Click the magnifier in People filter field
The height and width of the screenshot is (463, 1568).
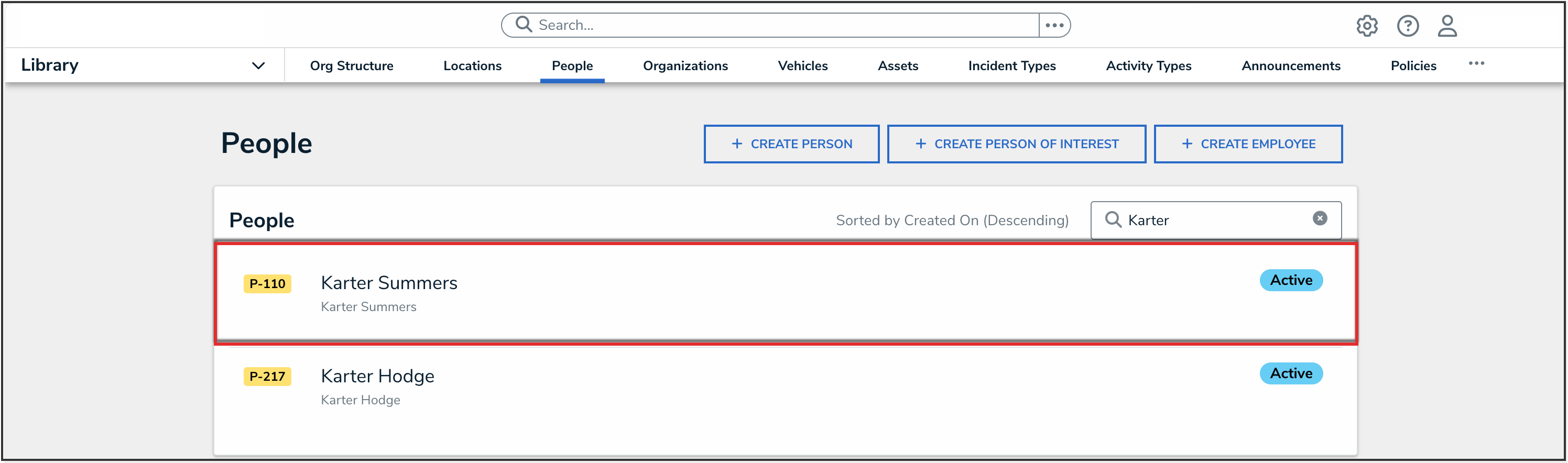click(x=1113, y=219)
